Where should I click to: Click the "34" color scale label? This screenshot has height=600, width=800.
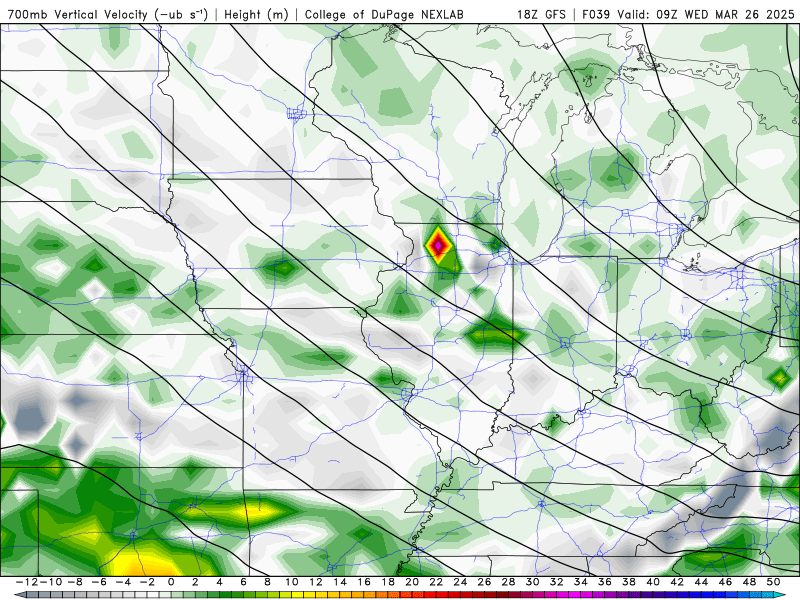point(581,582)
